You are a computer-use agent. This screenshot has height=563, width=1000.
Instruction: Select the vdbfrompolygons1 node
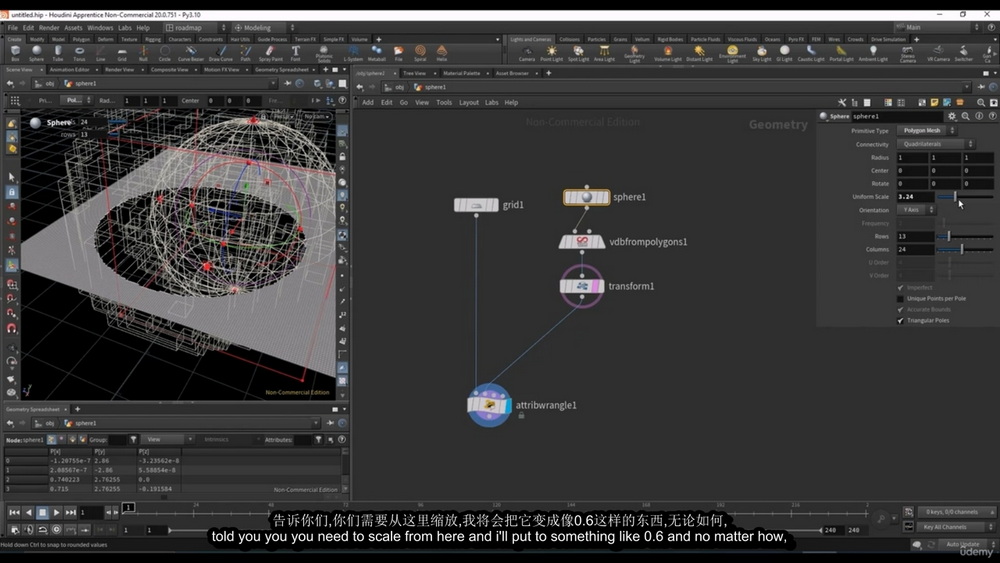click(582, 242)
